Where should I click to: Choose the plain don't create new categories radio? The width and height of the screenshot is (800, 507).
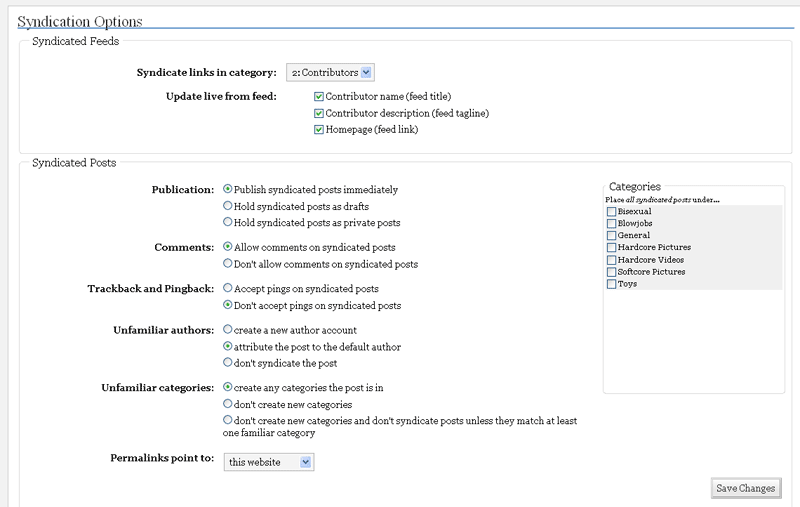[x=228, y=404]
